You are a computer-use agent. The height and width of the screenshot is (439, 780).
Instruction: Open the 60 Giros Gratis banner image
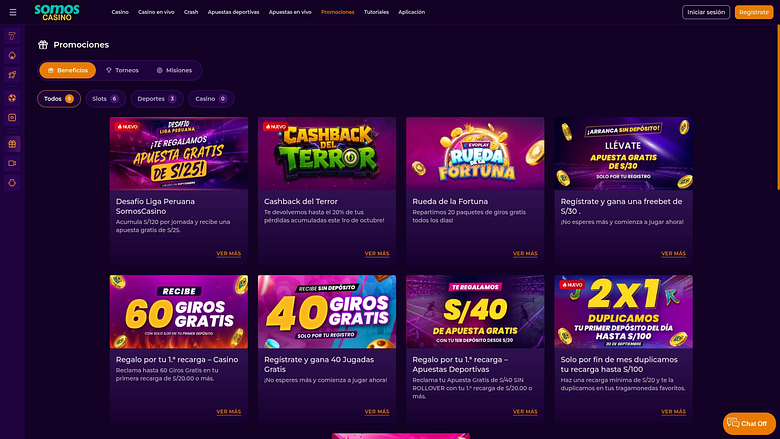[179, 312]
